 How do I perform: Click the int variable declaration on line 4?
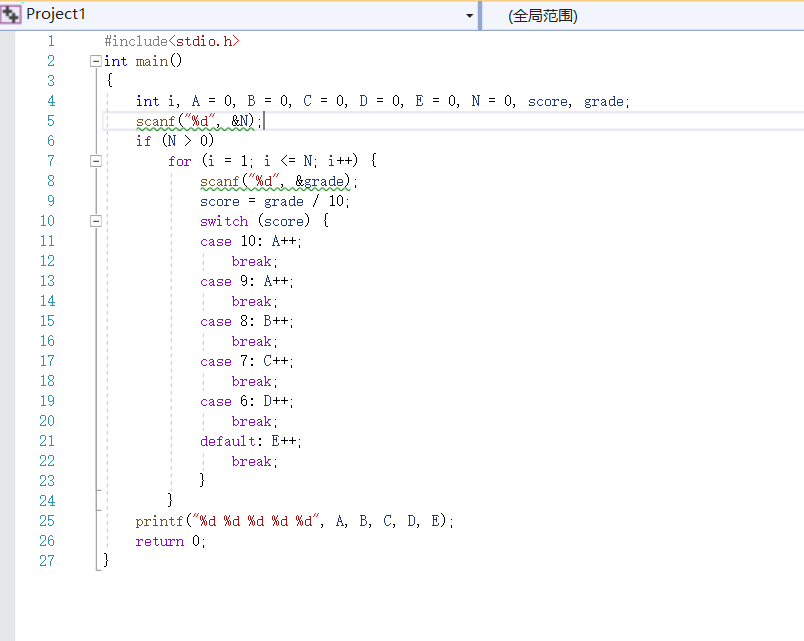382,101
